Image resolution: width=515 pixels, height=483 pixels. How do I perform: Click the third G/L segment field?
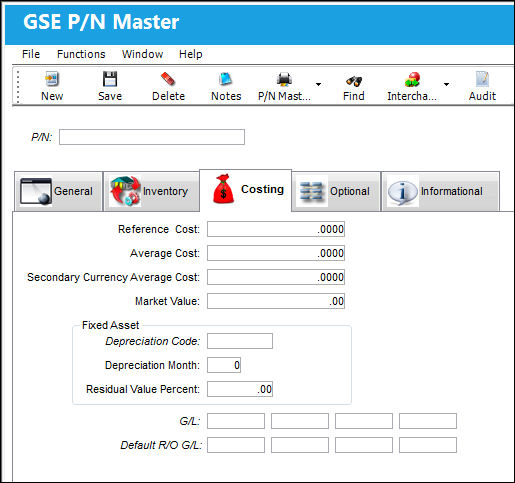click(364, 421)
